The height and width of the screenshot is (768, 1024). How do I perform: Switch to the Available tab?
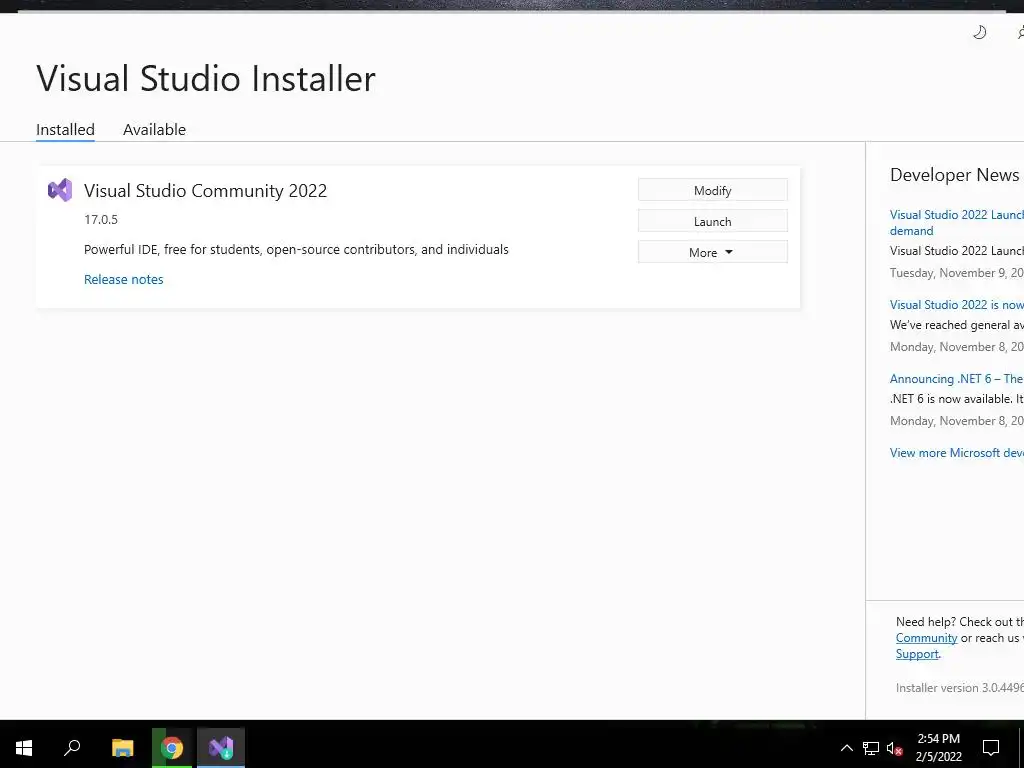[x=154, y=129]
